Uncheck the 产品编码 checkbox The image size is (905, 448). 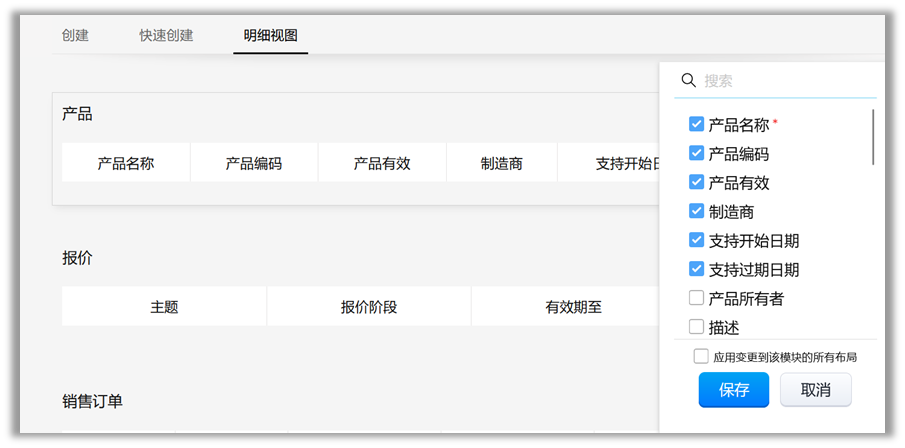coord(697,154)
